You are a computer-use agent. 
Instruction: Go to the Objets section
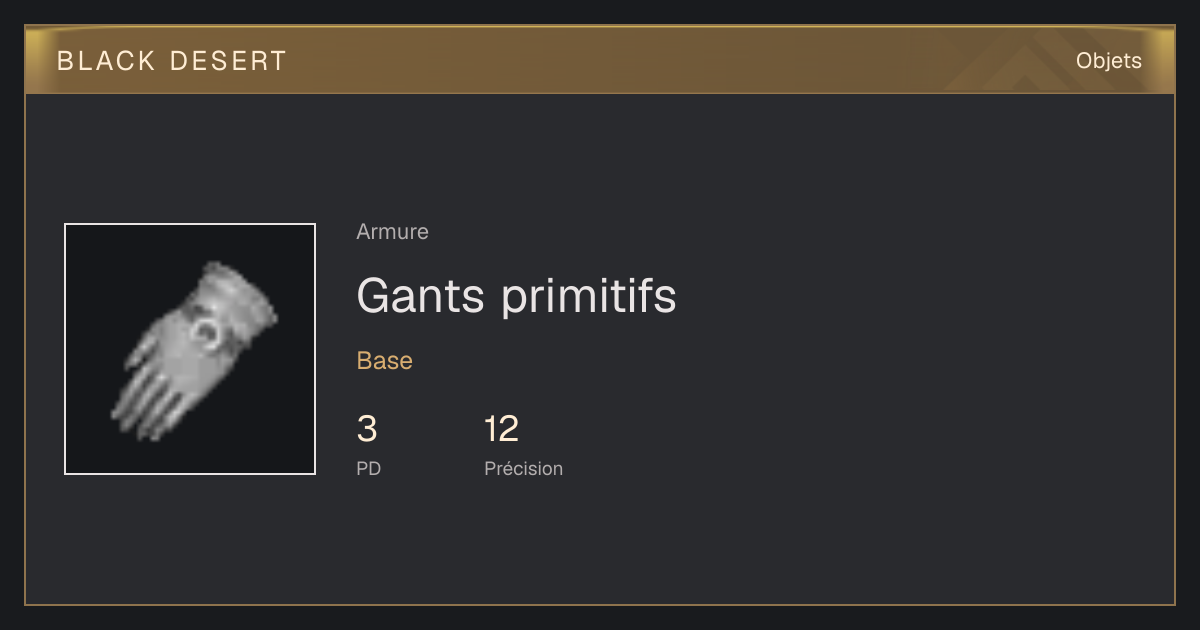(x=1108, y=61)
